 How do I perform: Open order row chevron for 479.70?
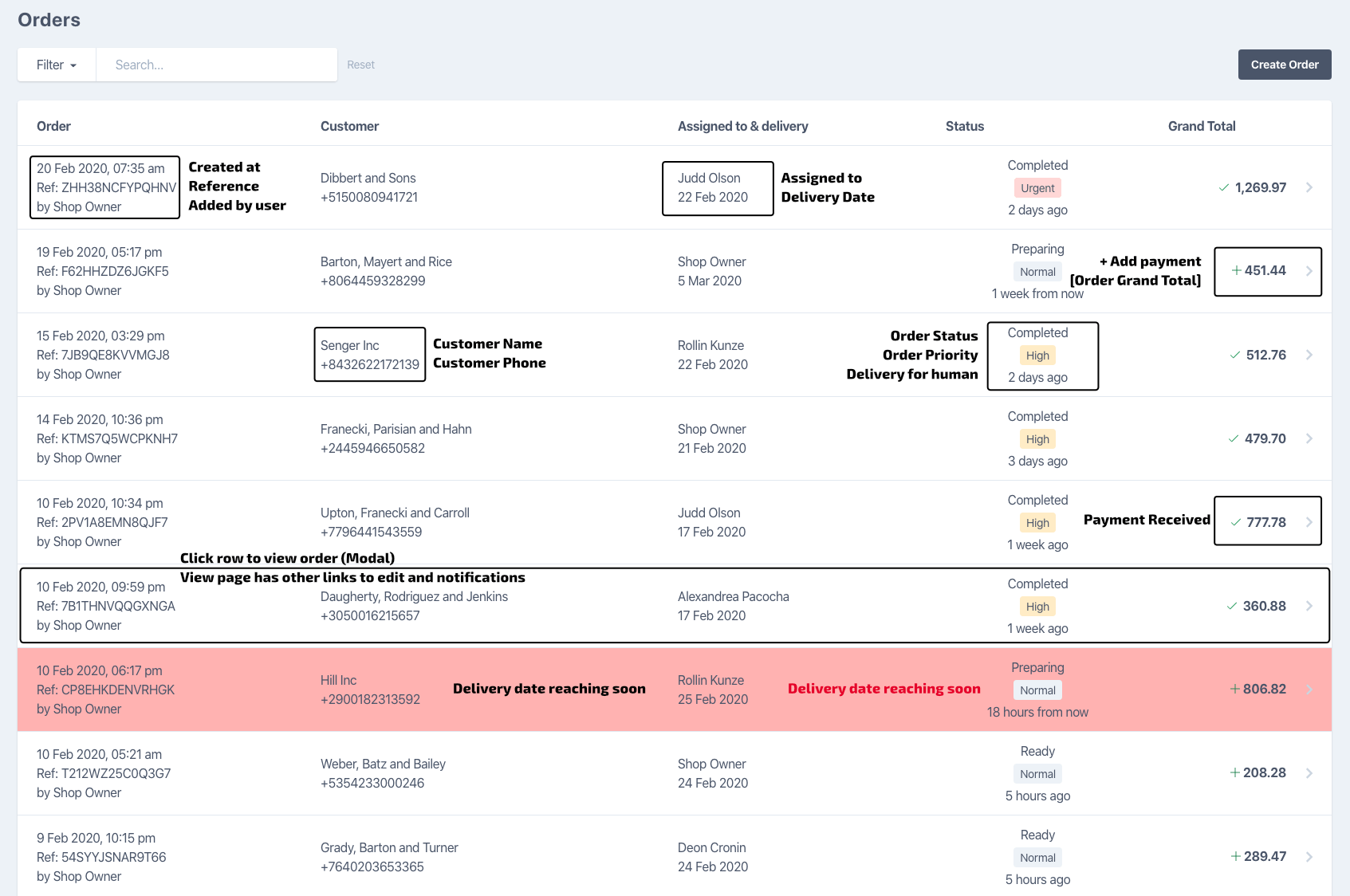[1309, 438]
